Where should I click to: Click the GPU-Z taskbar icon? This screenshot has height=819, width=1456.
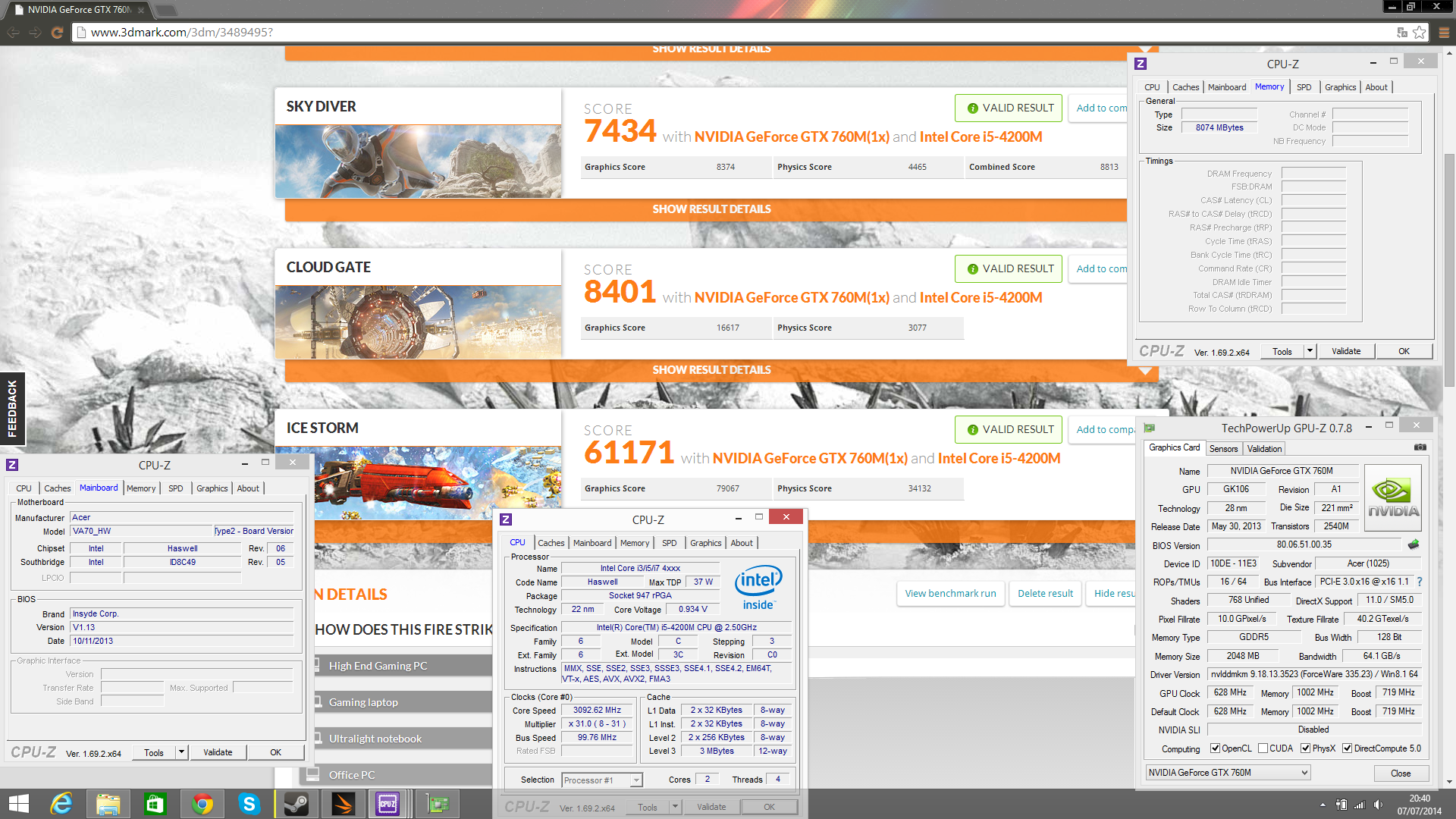pos(437,804)
